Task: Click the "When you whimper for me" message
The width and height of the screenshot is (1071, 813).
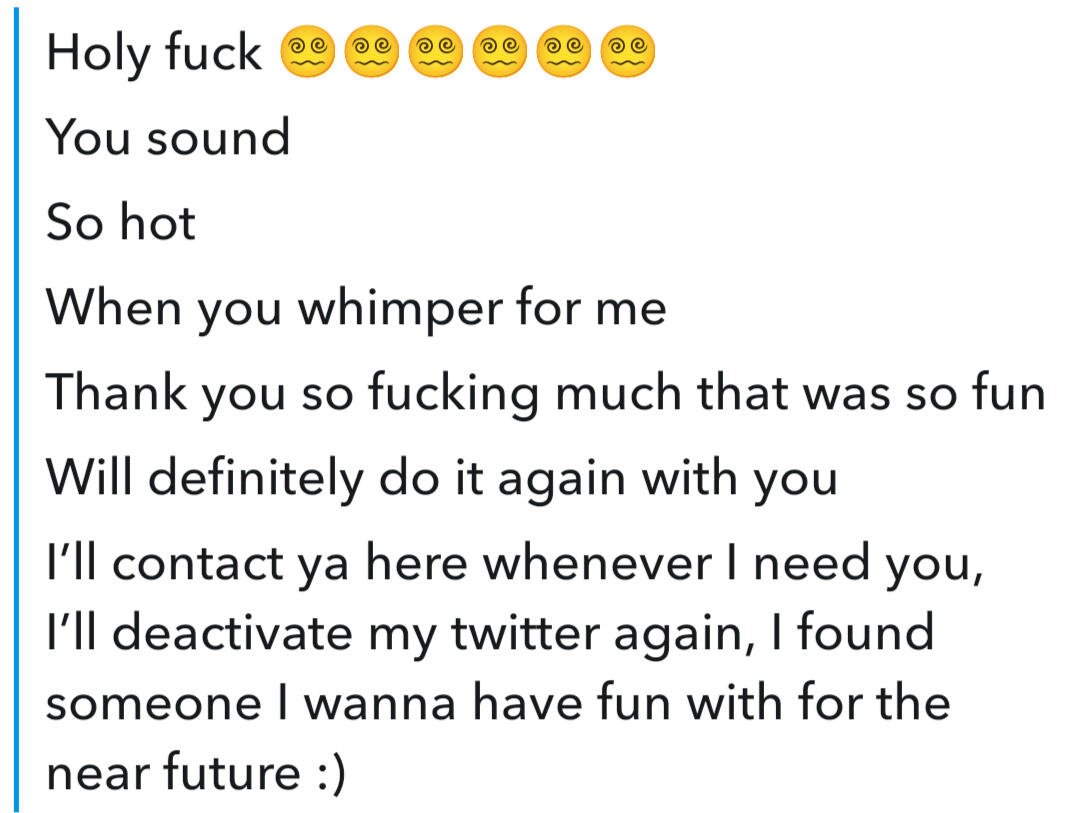Action: click(356, 308)
